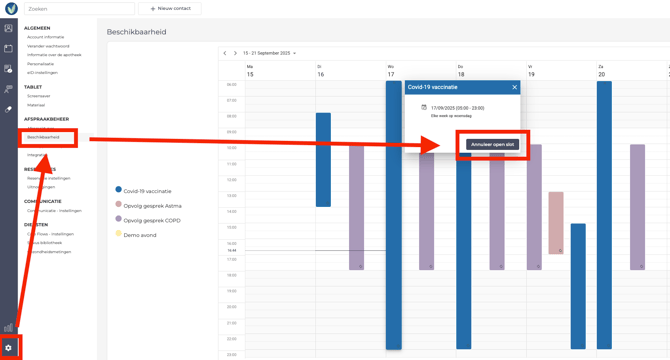Open Materiaal under Tablet
The width and height of the screenshot is (670, 360).
(x=36, y=105)
